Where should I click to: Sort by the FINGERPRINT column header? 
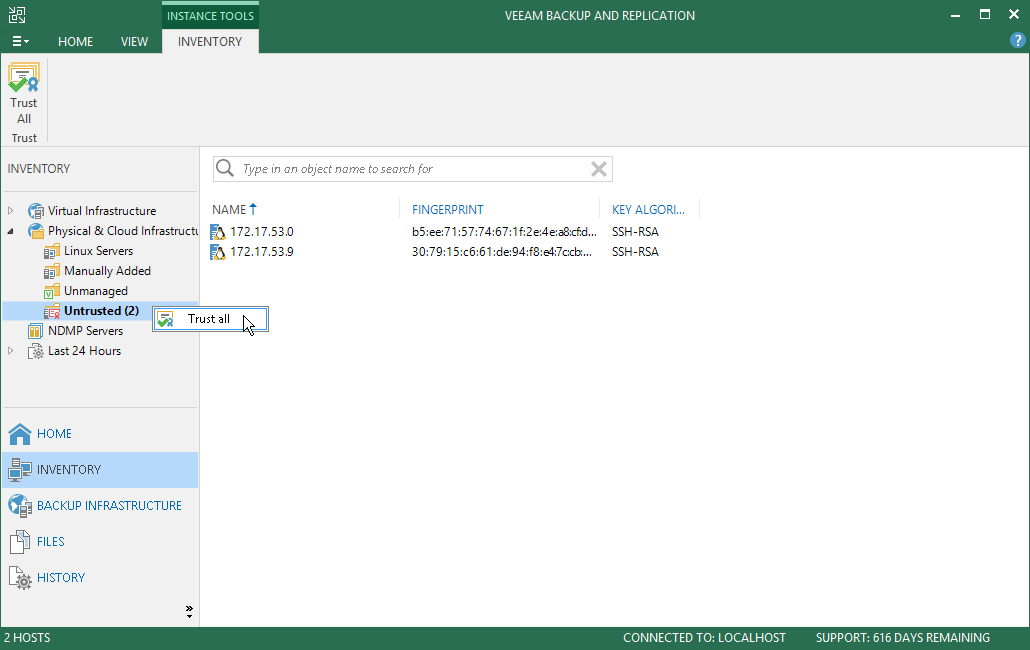coord(447,209)
